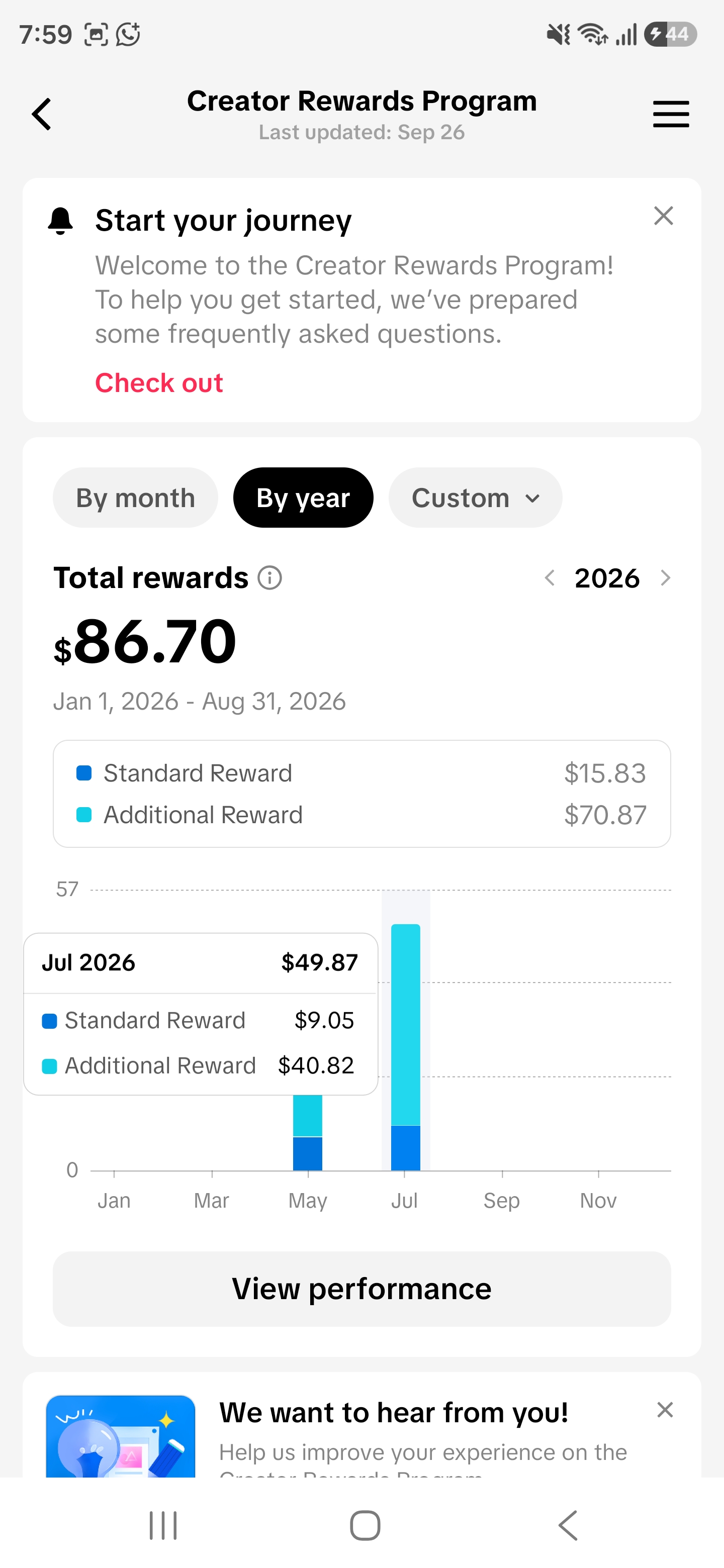This screenshot has width=724, height=1568.
Task: Expand the Custom date range dropdown
Action: (475, 498)
